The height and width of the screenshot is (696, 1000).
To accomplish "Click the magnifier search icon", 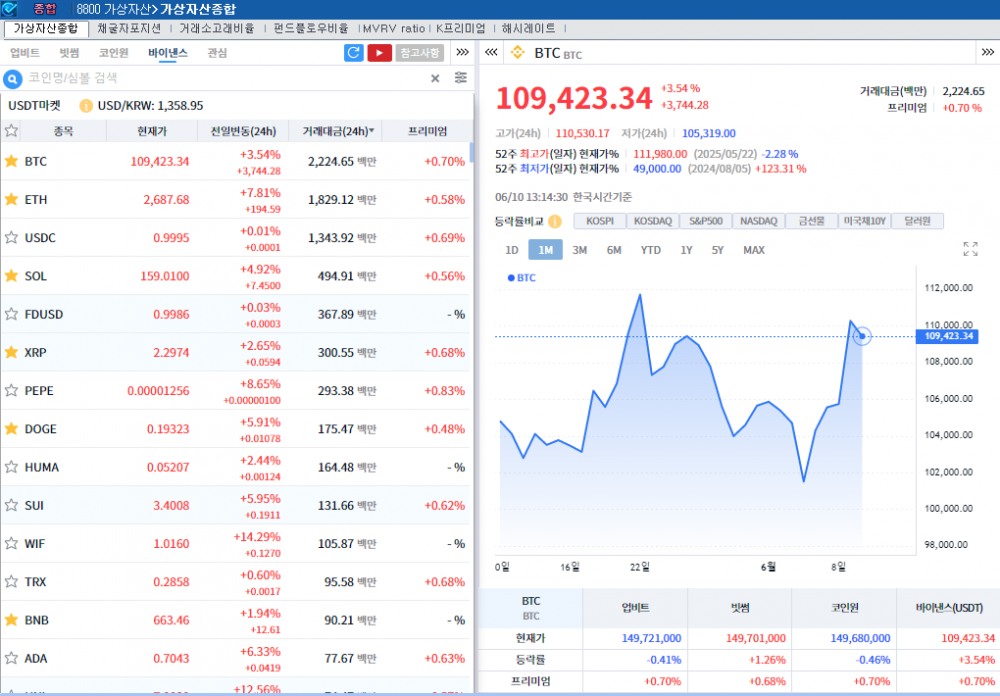I will (13, 78).
